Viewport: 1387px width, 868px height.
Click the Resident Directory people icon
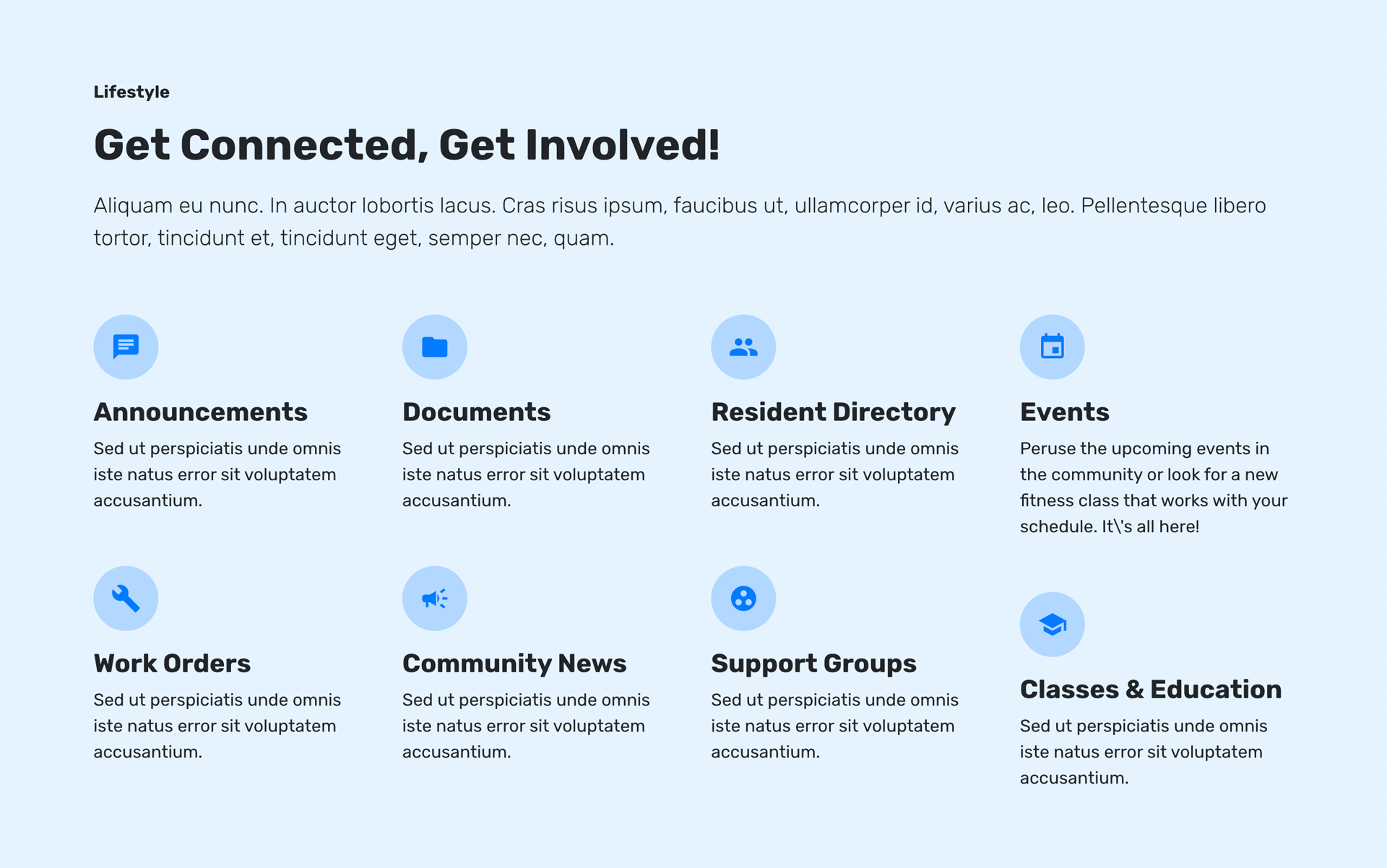743,347
